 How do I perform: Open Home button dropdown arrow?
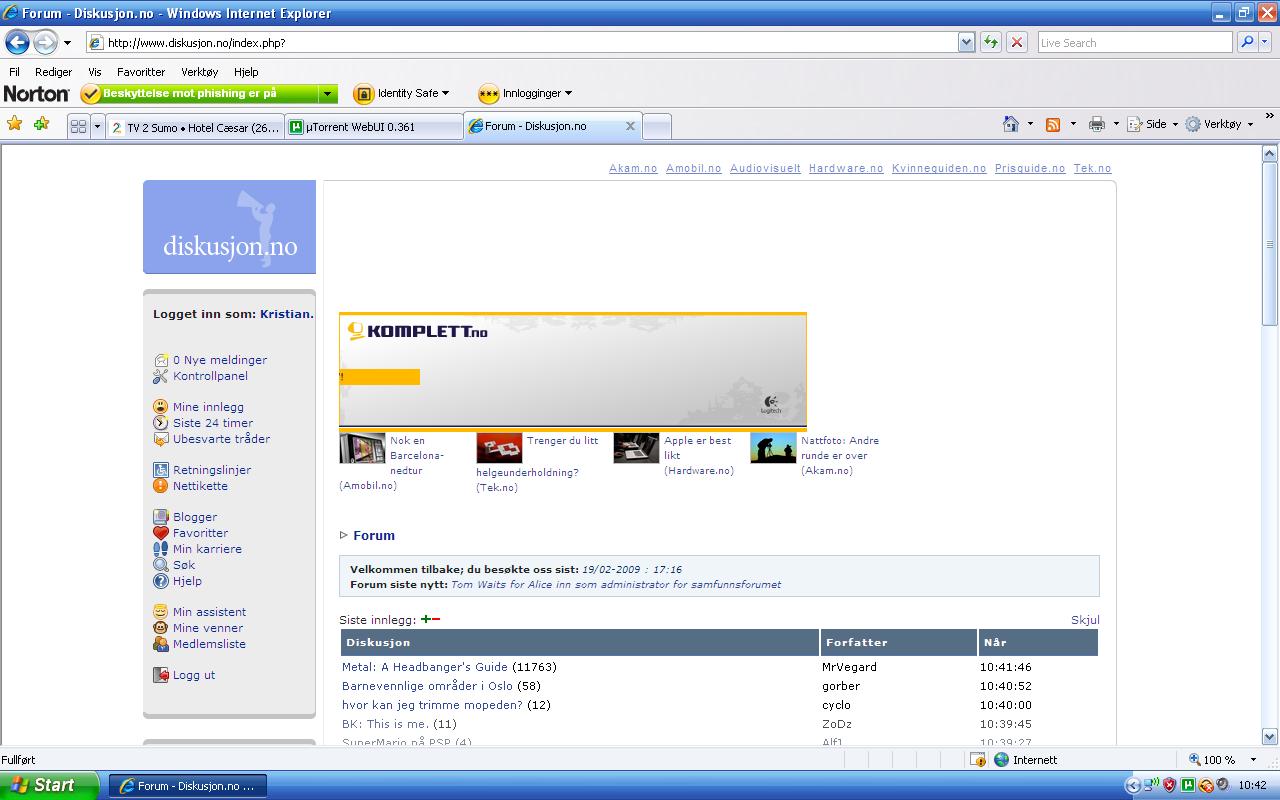pyautogui.click(x=1030, y=124)
